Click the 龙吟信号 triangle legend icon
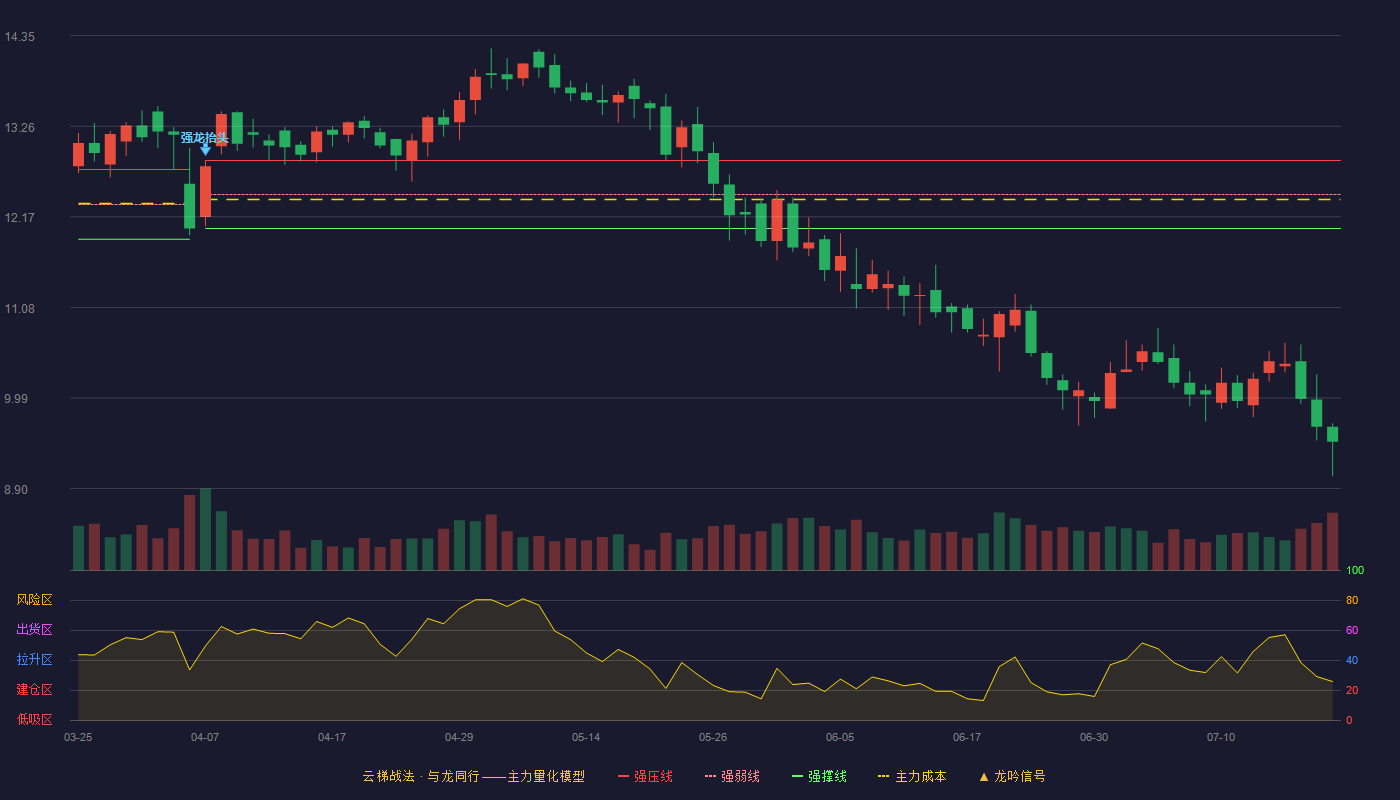Viewport: 1400px width, 800px height. [984, 776]
